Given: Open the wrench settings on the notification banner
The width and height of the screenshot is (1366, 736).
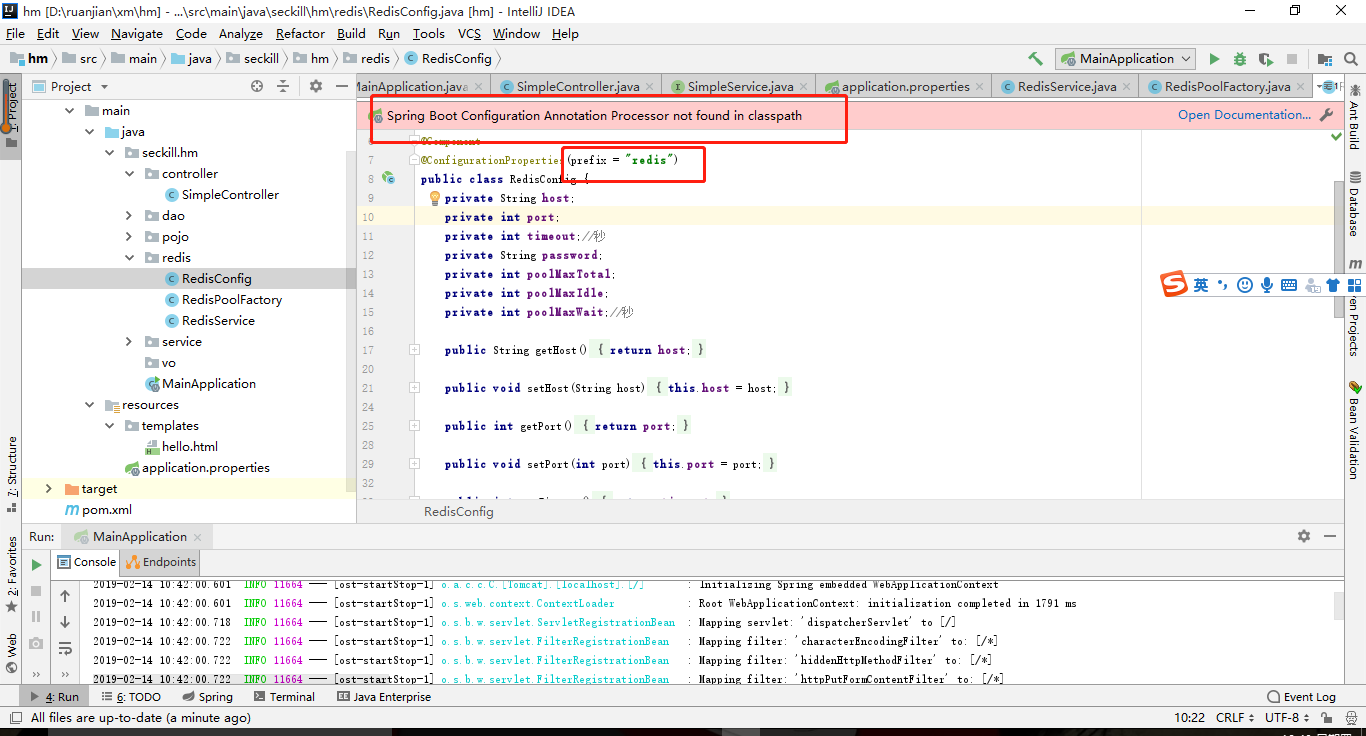Looking at the screenshot, I should click(1327, 115).
